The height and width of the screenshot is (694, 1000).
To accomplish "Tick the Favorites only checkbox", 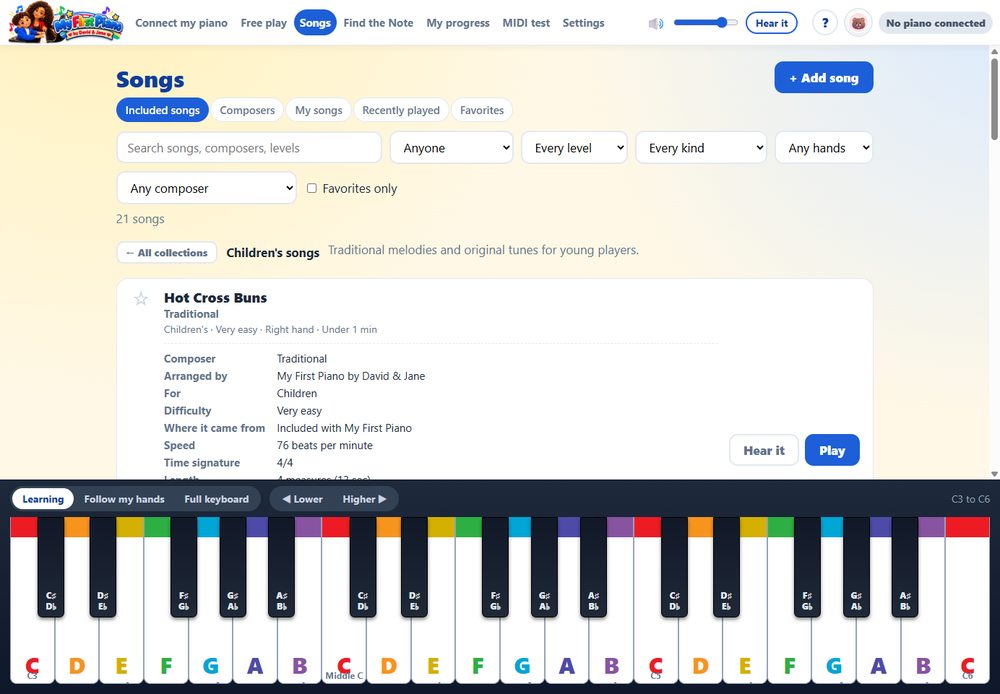I will pos(312,188).
